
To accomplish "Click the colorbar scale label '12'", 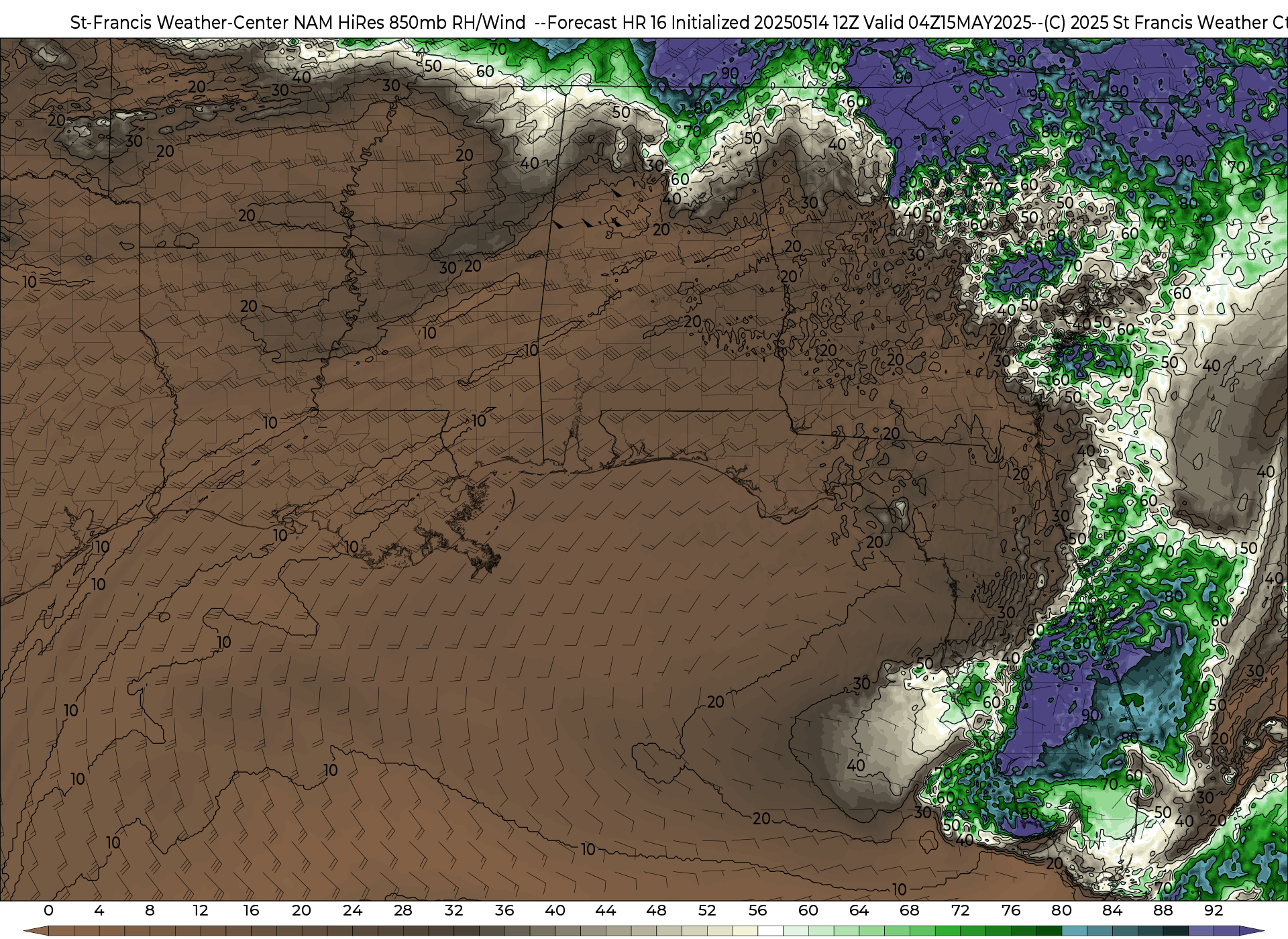I will (x=201, y=910).
